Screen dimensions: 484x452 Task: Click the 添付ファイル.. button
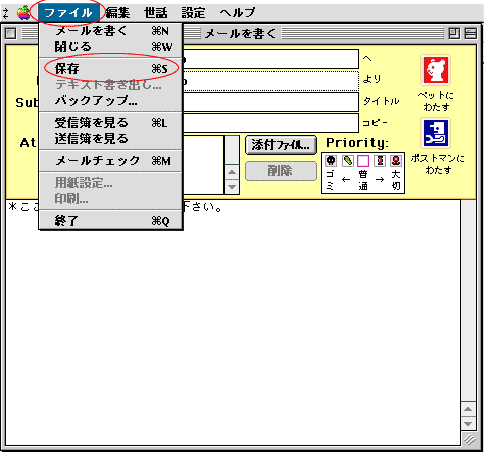point(281,145)
